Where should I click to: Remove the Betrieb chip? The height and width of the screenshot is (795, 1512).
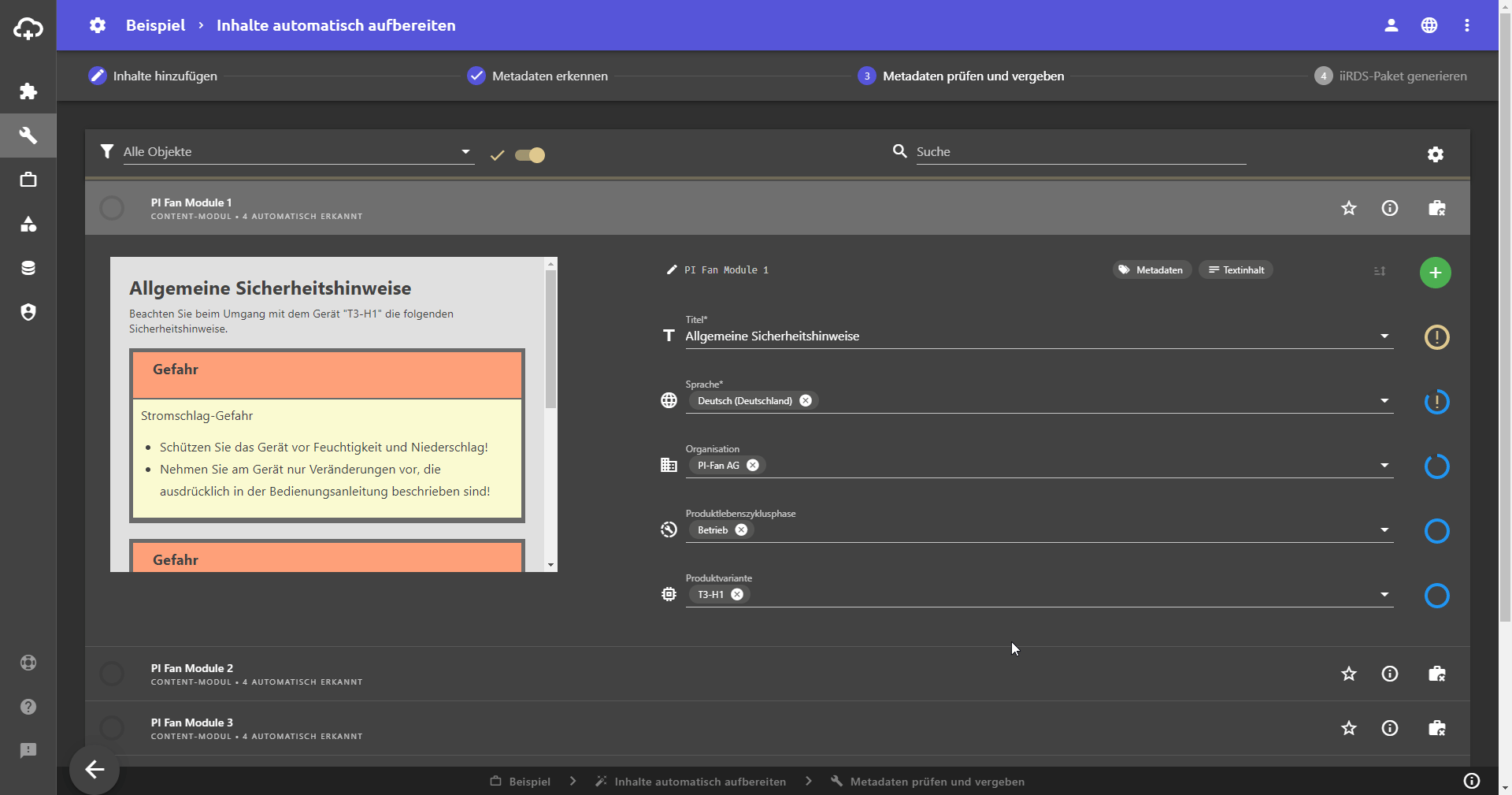click(x=741, y=529)
